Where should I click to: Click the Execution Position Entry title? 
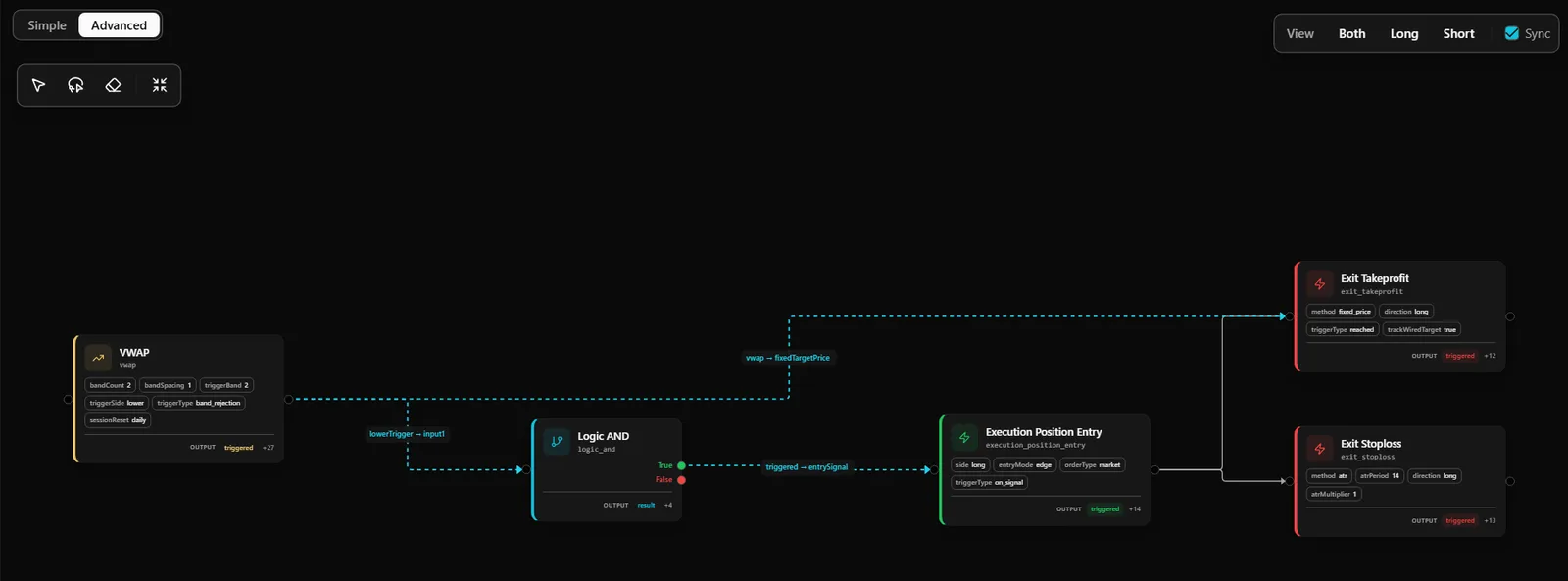coord(1044,432)
